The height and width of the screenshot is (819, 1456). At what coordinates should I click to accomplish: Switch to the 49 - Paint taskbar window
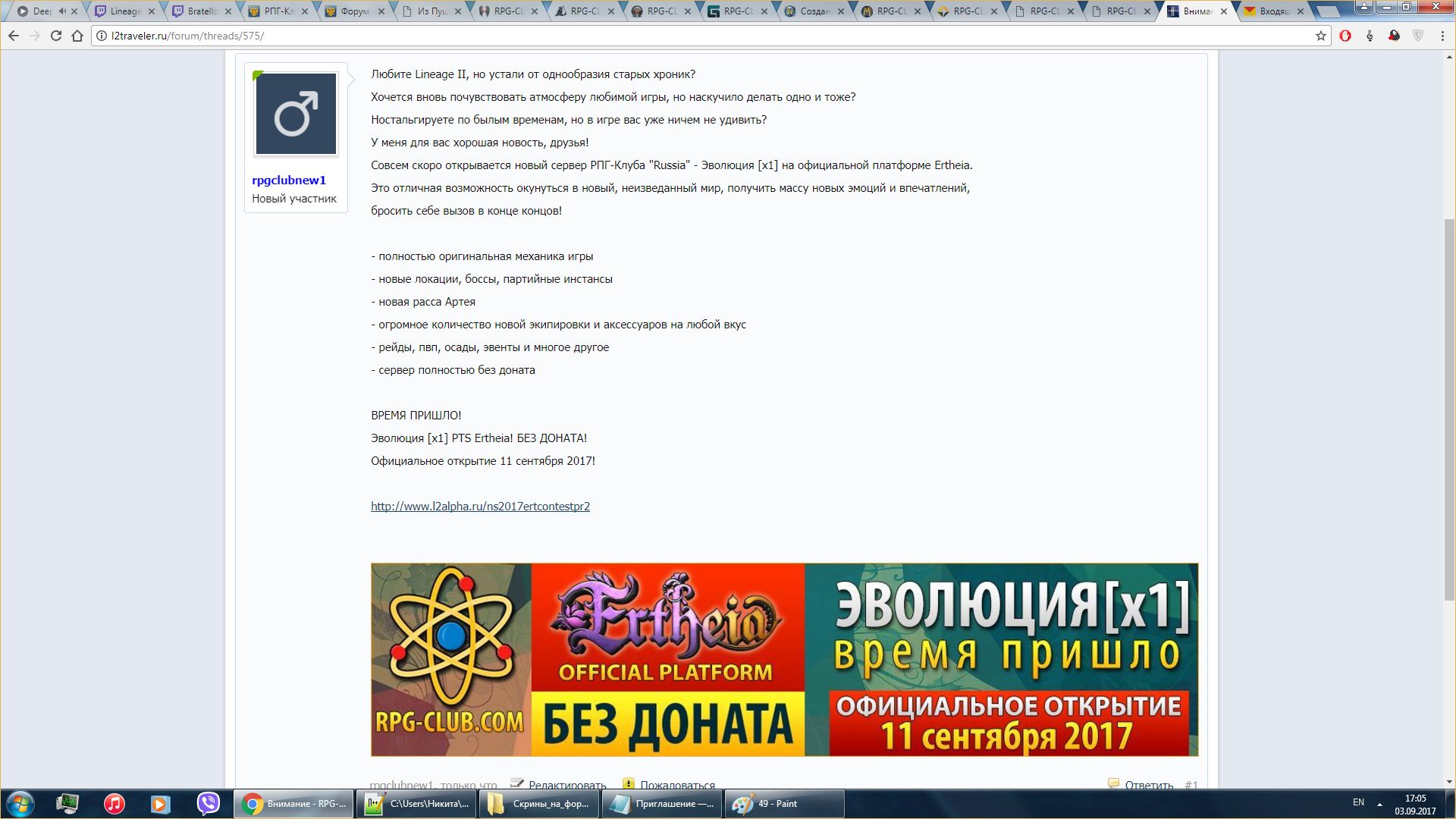[x=786, y=804]
